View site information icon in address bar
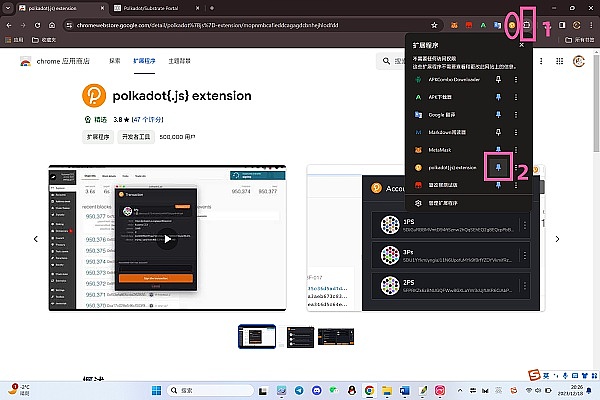600x400 pixels. tap(69, 25)
